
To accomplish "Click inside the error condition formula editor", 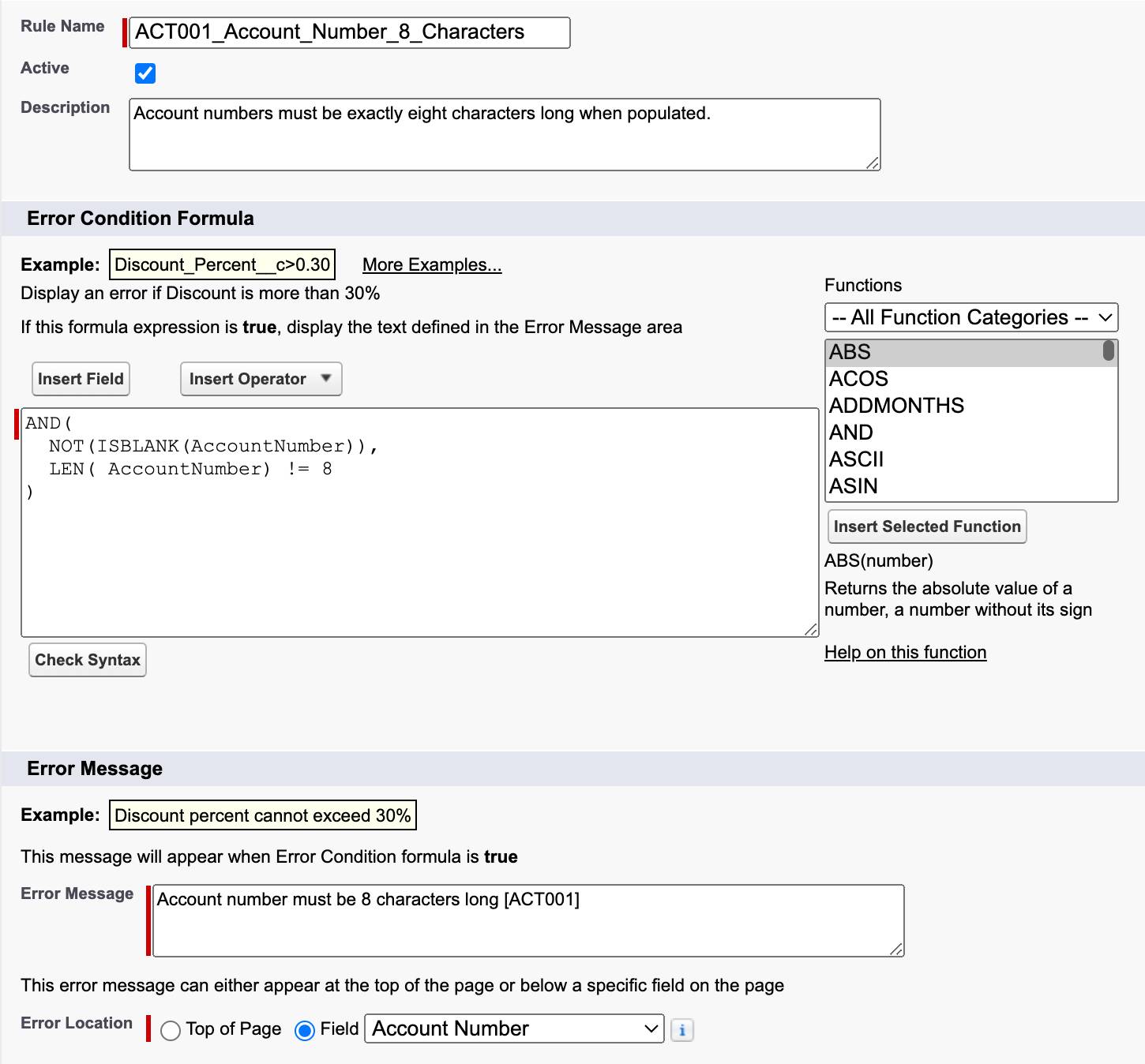I will 420,523.
